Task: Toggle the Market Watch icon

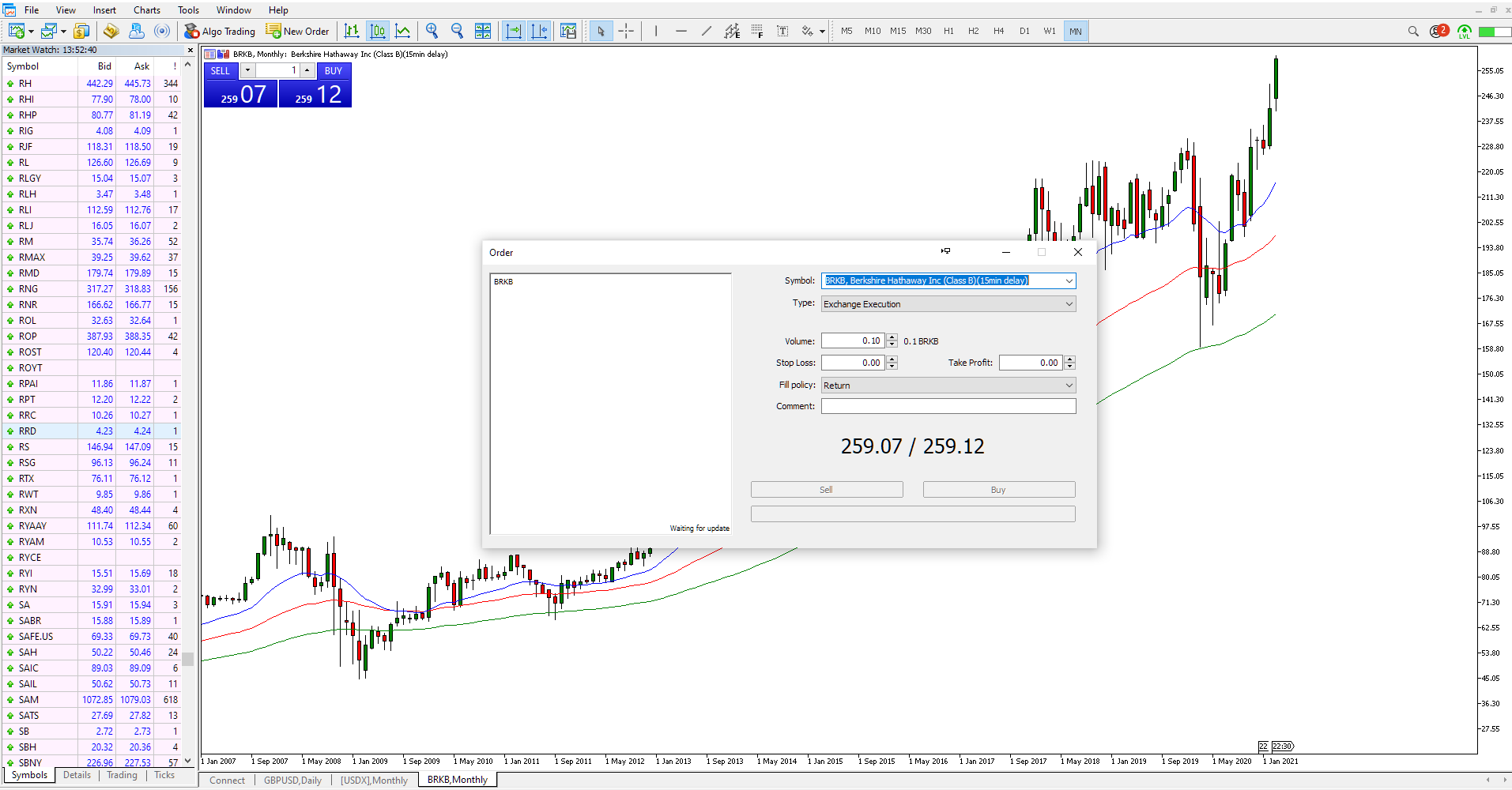Action: (x=111, y=31)
